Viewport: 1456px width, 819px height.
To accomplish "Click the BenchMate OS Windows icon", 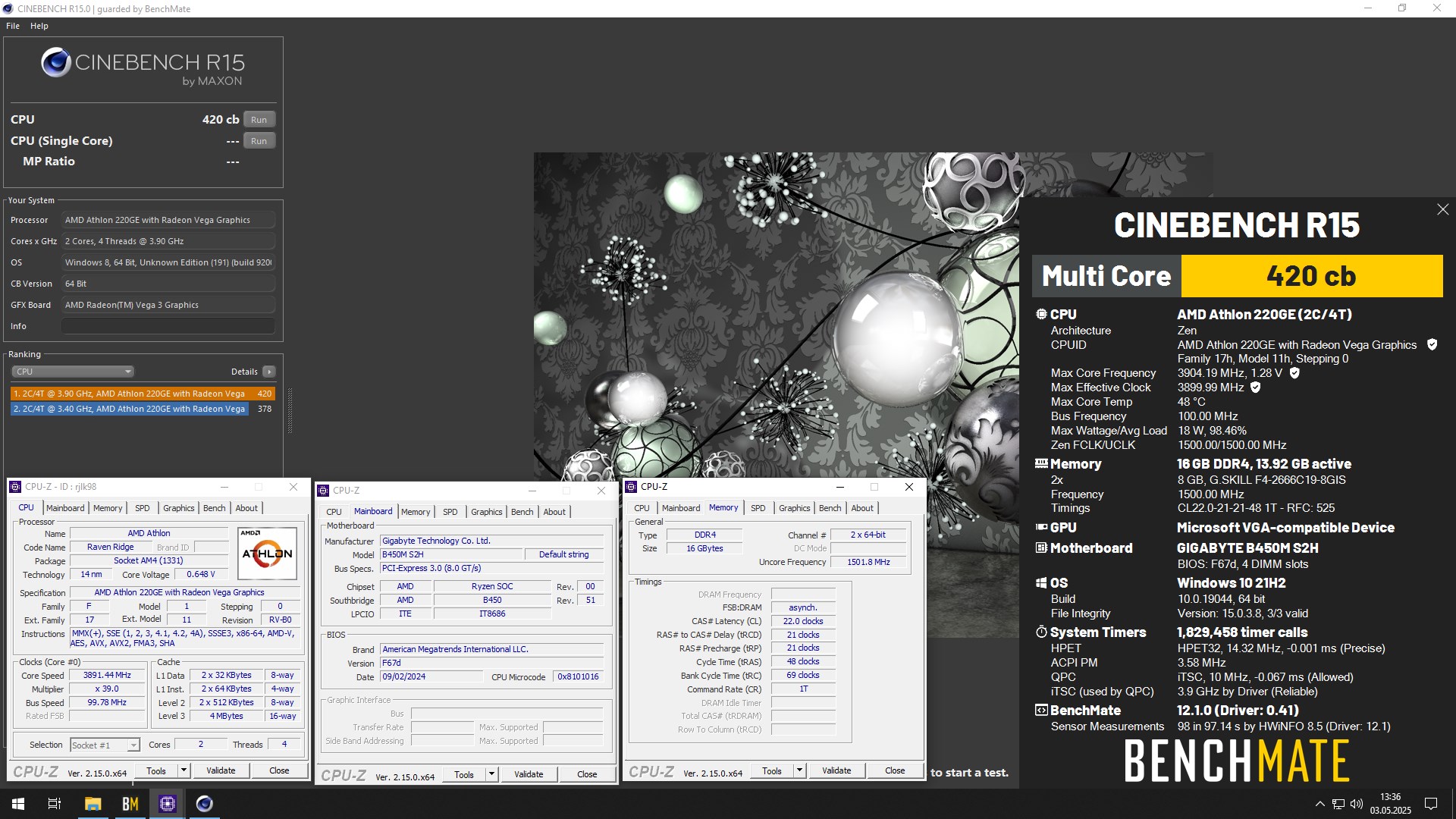I will pyautogui.click(x=1041, y=583).
